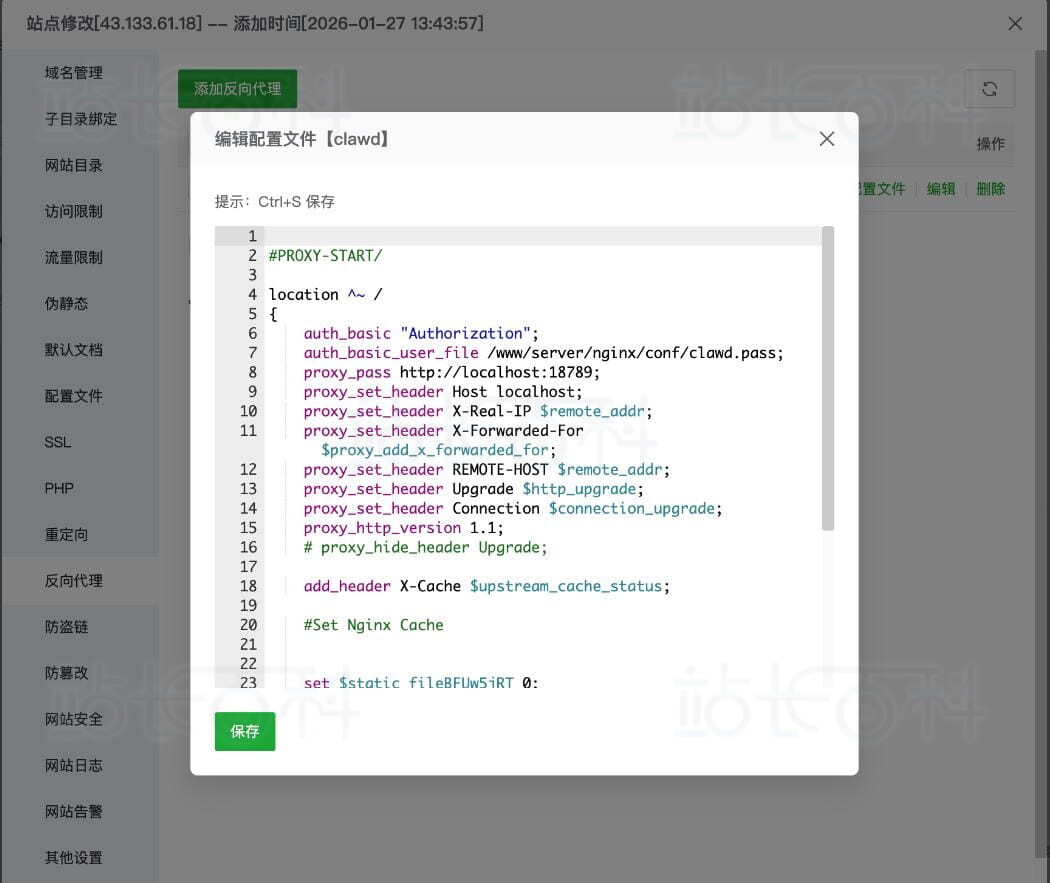1050x883 pixels.
Task: Open the 防盗链 tab
Action: pyautogui.click(x=67, y=627)
